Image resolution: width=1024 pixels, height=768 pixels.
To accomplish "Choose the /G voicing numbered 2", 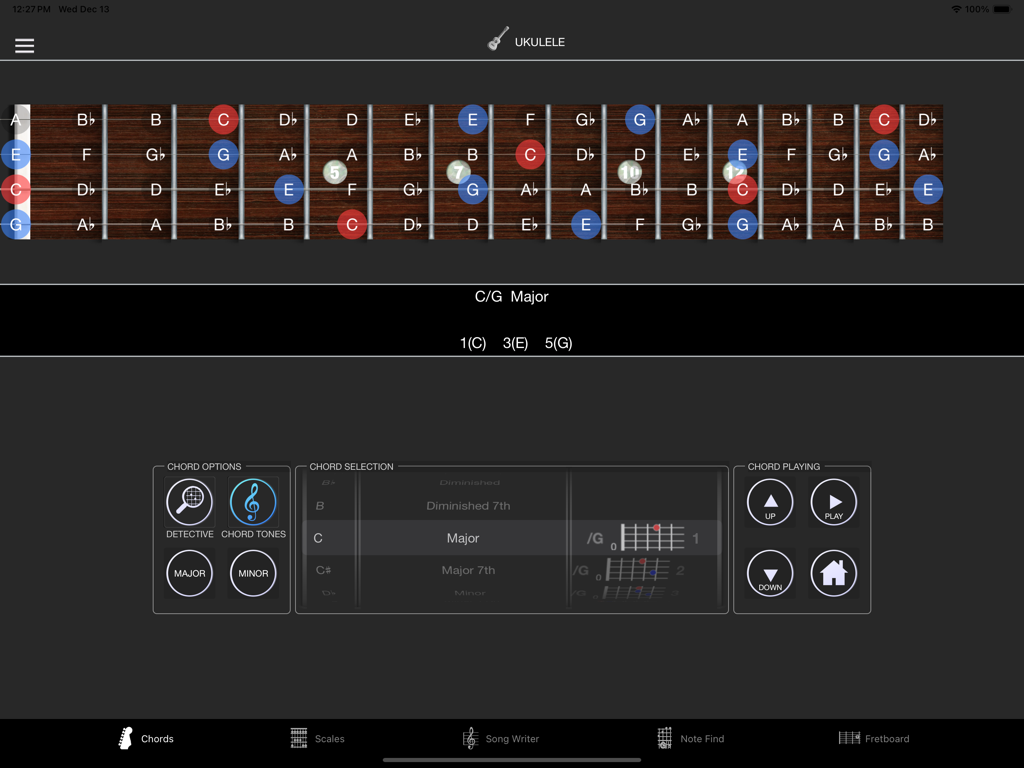I will pyautogui.click(x=645, y=570).
